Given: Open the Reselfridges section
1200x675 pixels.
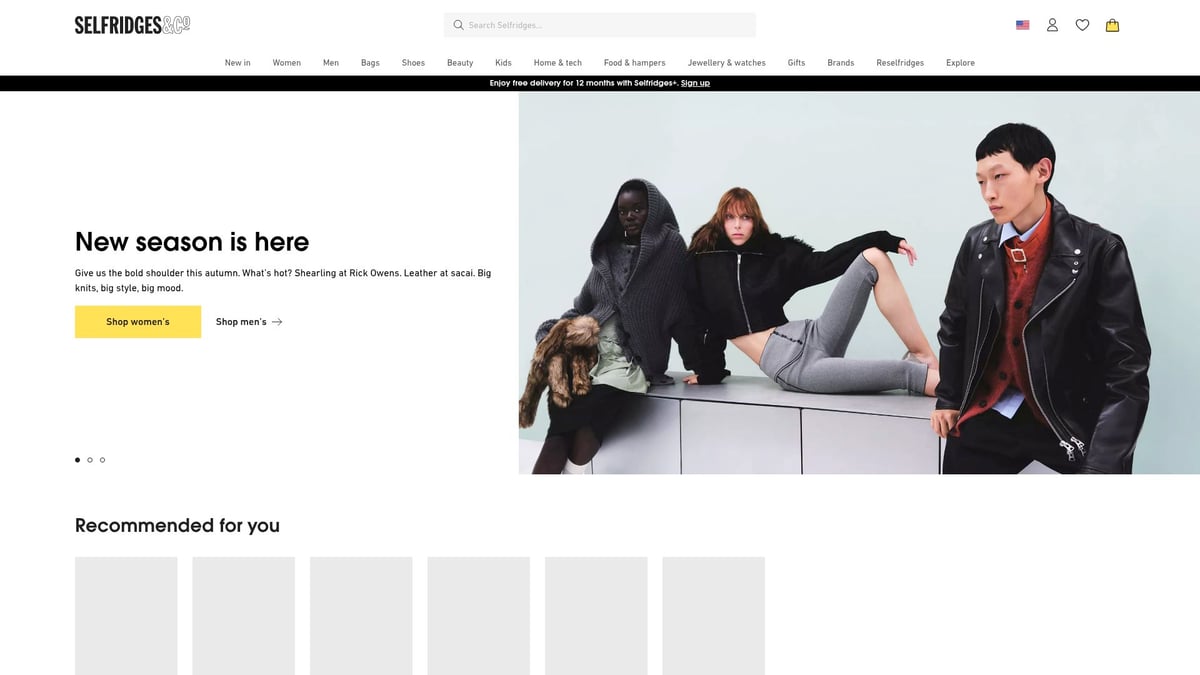Looking at the screenshot, I should [900, 62].
